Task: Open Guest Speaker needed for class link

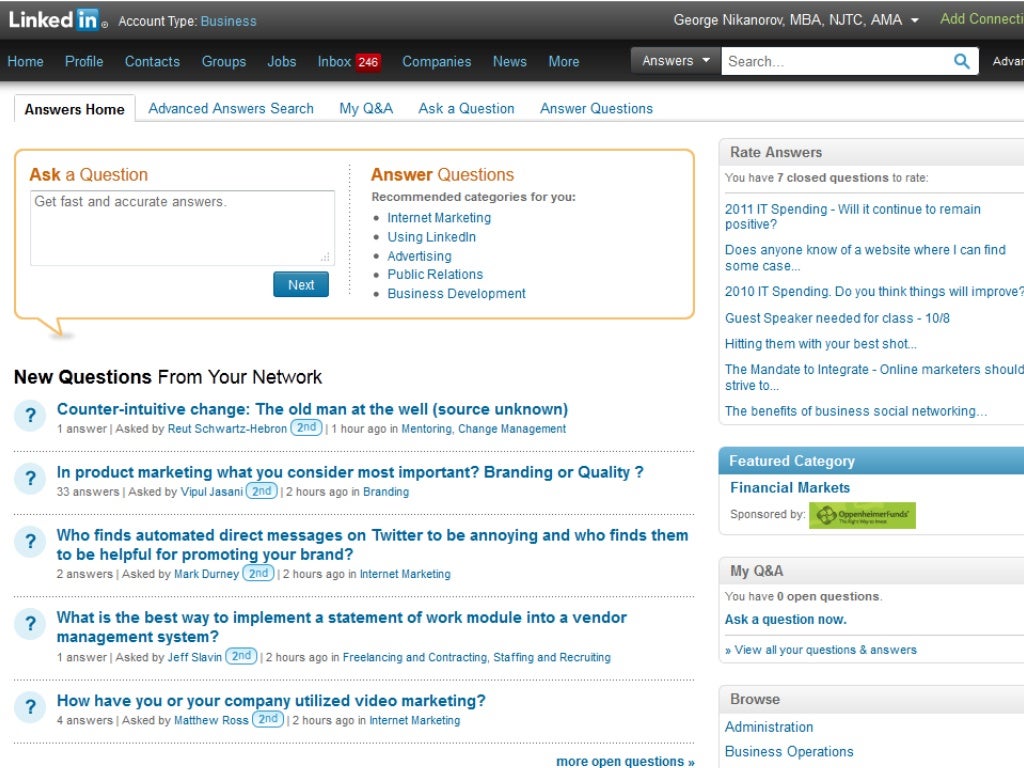Action: pyautogui.click(x=837, y=318)
